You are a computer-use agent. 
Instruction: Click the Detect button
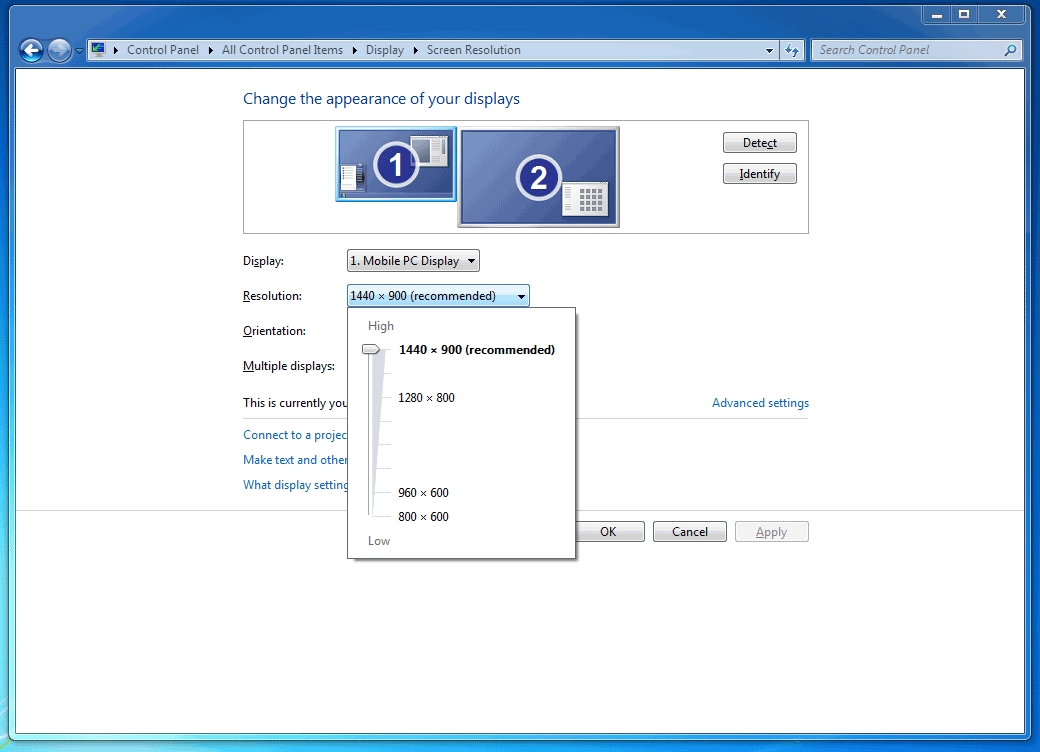pos(759,143)
